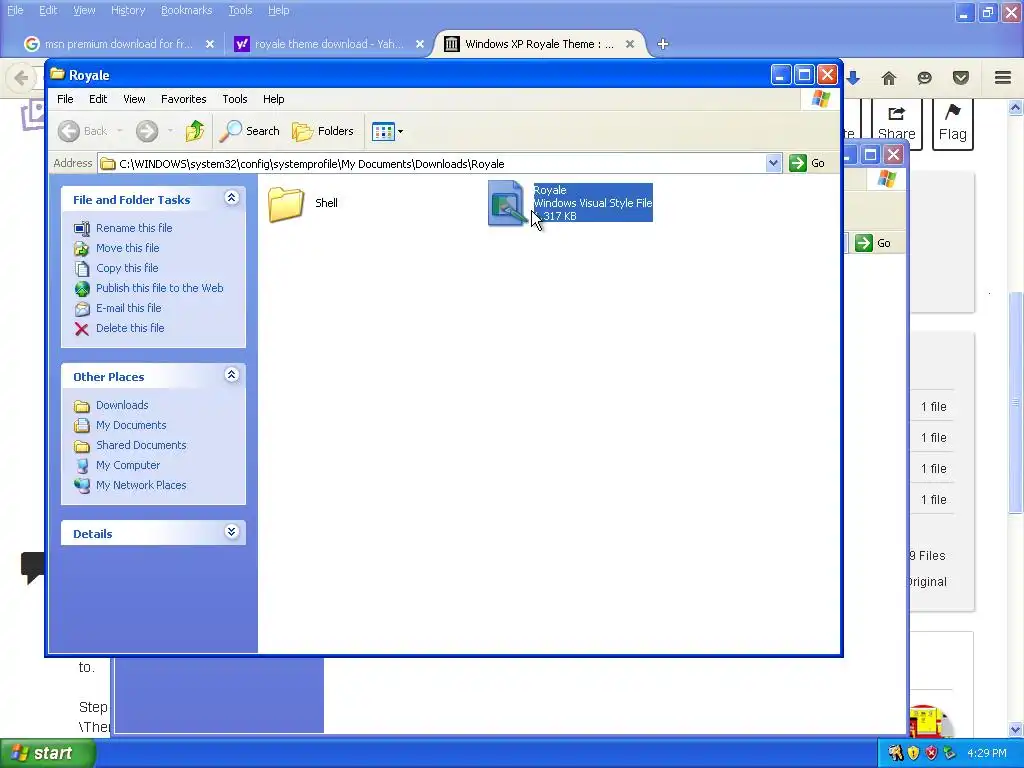The width and height of the screenshot is (1024, 768).
Task: Open a new browser tab
Action: click(x=662, y=44)
